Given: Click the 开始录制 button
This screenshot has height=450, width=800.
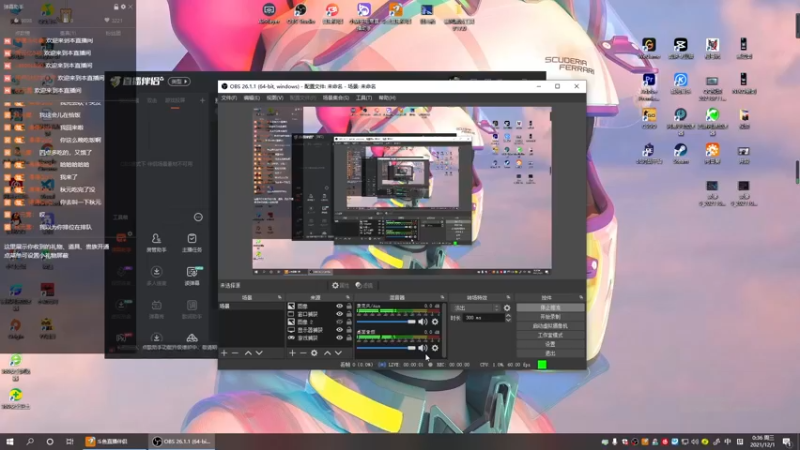Looking at the screenshot, I should point(550,317).
